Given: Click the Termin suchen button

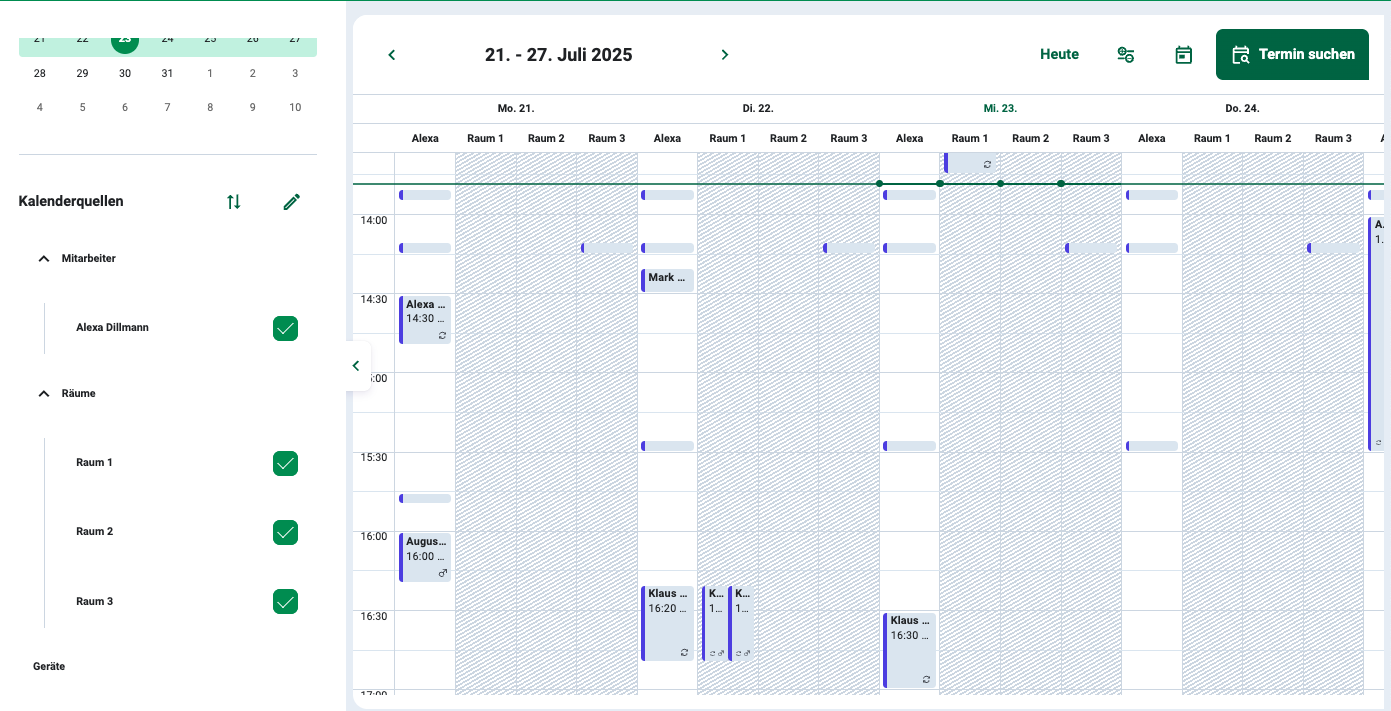Looking at the screenshot, I should pyautogui.click(x=1292, y=55).
